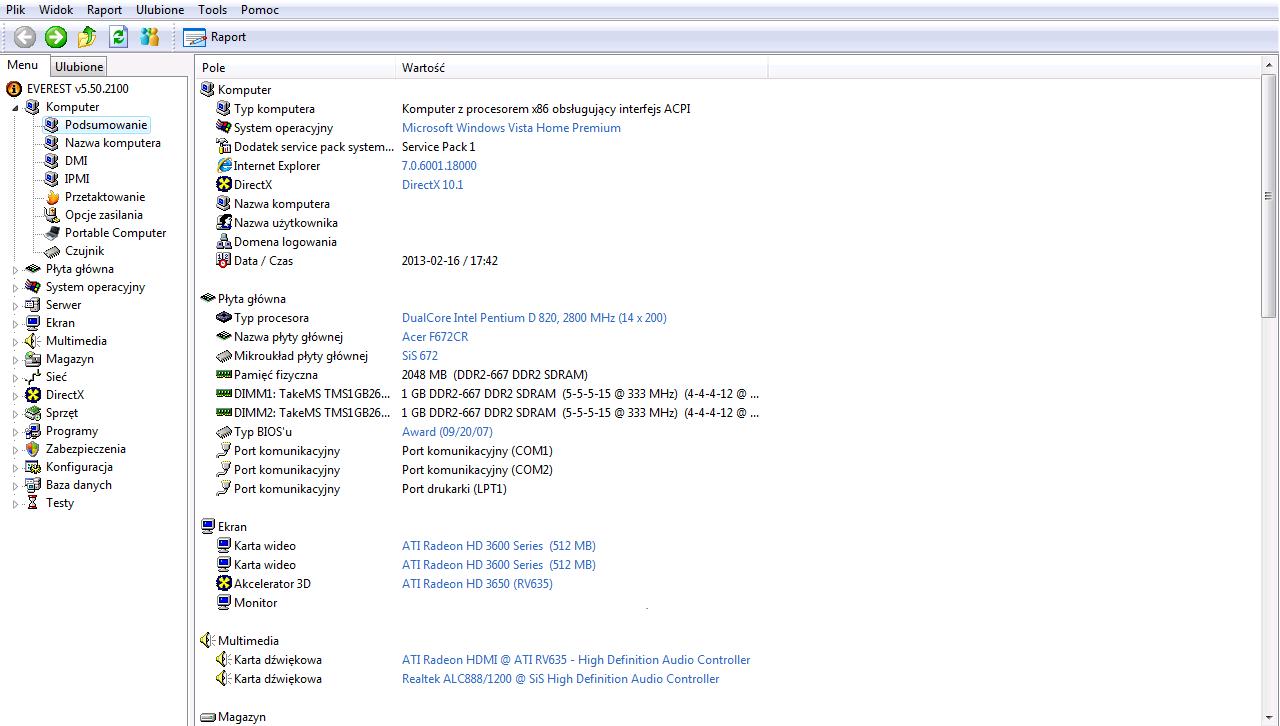Click the DirectX row icon in summary
Image resolution: width=1280 pixels, height=726 pixels.
coord(224,185)
